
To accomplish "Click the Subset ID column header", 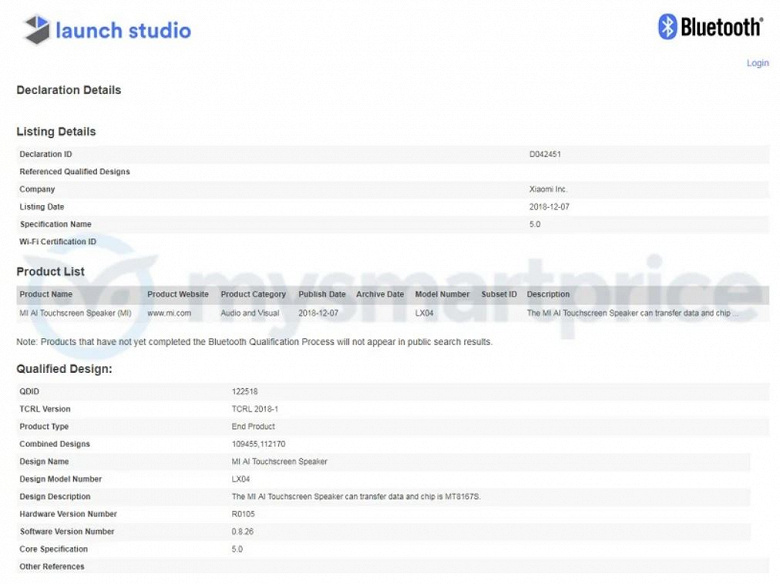I will pos(499,294).
